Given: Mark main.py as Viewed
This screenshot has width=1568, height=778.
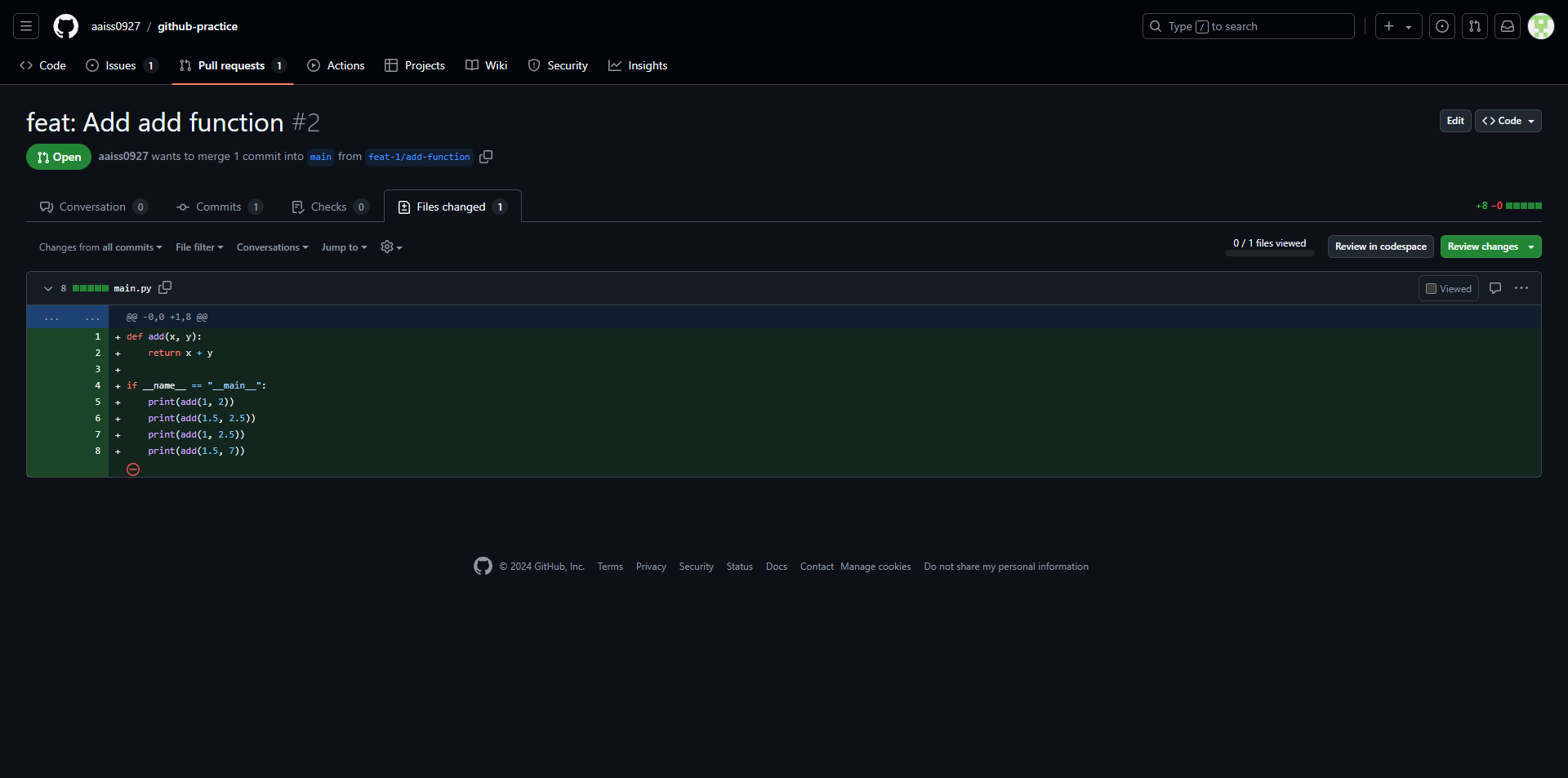Looking at the screenshot, I should pos(1448,288).
